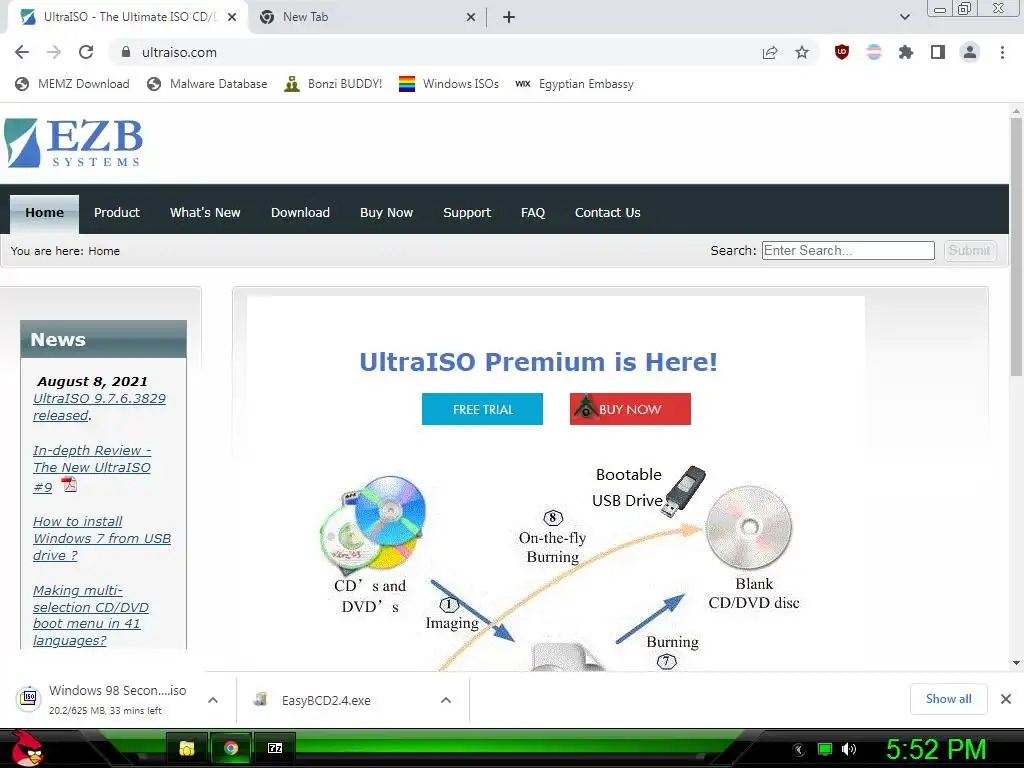Toggle Chrome side panel
This screenshot has height=768, width=1024.
938,52
